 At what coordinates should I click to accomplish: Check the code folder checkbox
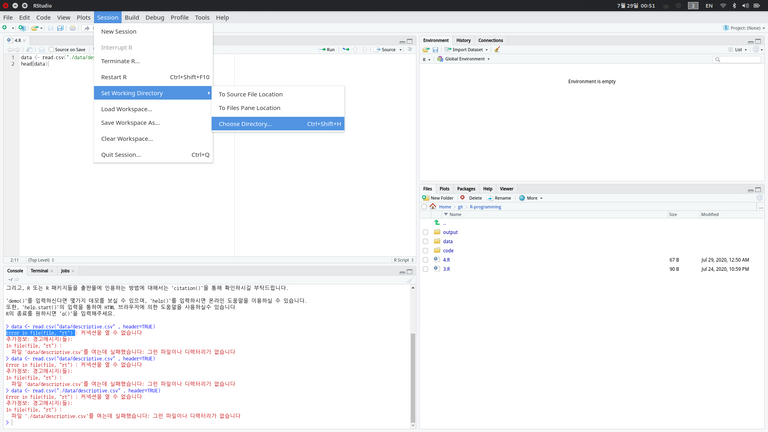pos(425,251)
